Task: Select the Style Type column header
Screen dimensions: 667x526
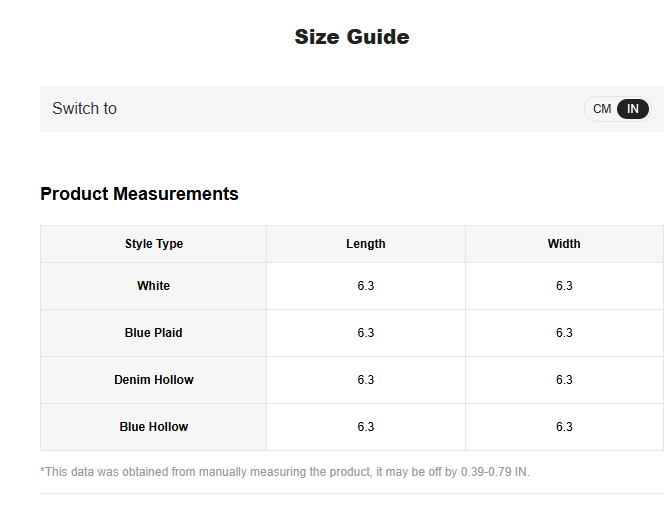Action: (x=154, y=244)
